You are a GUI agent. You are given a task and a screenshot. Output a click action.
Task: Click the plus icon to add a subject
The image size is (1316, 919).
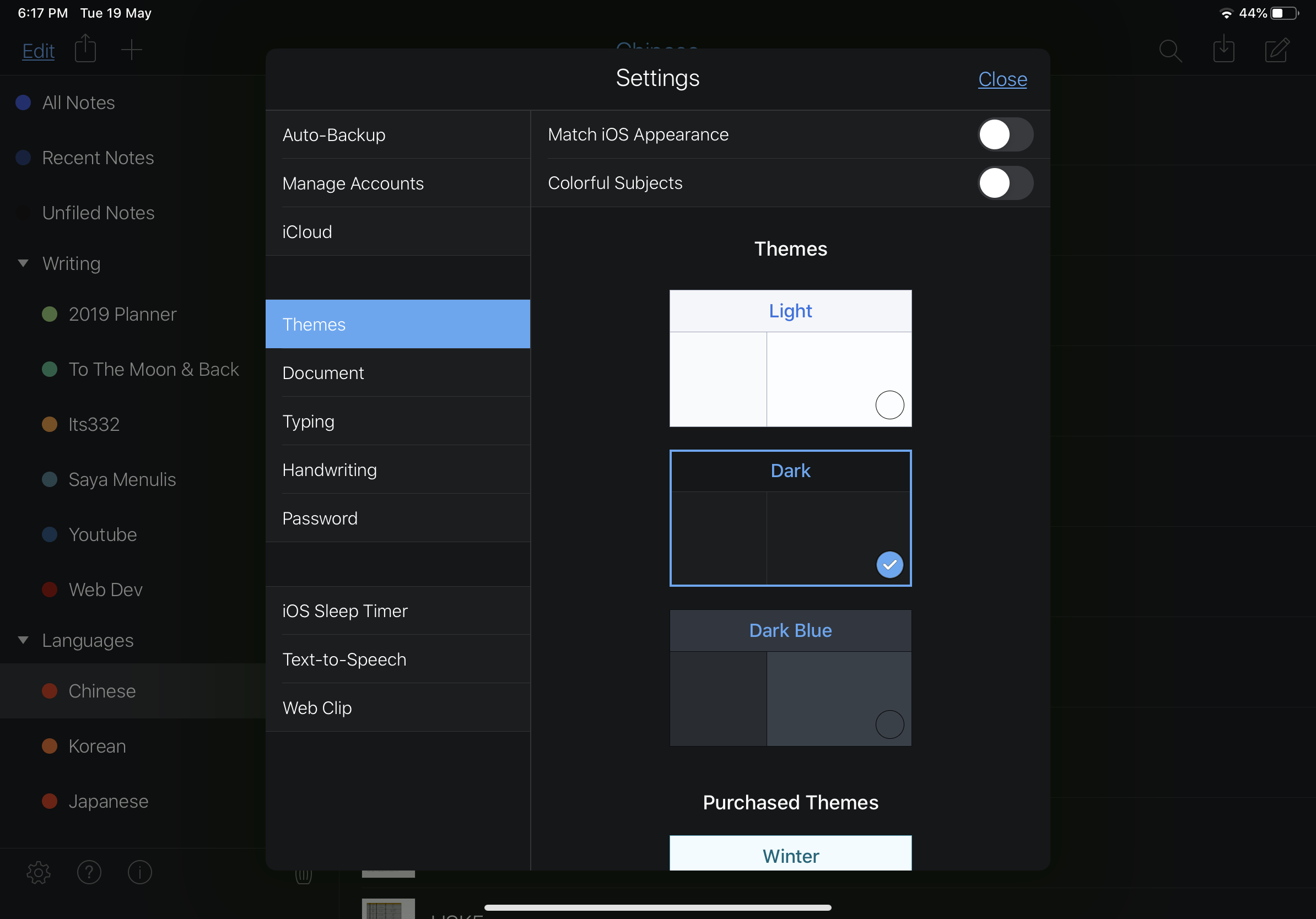click(x=131, y=50)
